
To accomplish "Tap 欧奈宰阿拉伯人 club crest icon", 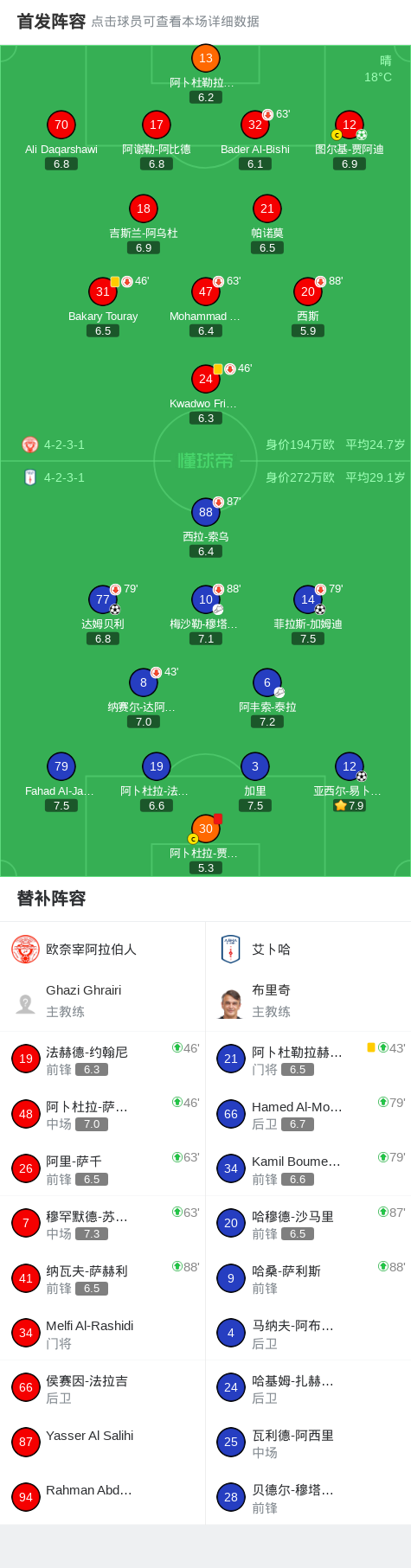I will click(26, 950).
